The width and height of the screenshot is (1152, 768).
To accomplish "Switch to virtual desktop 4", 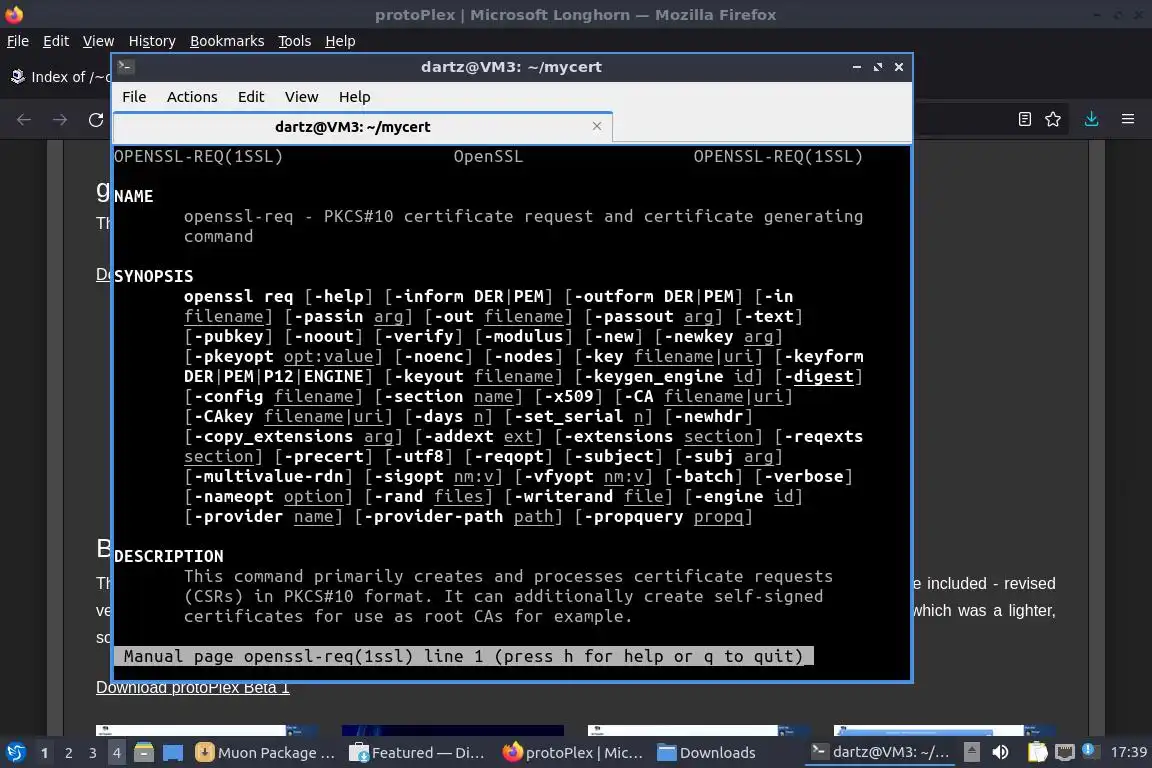I will [116, 753].
